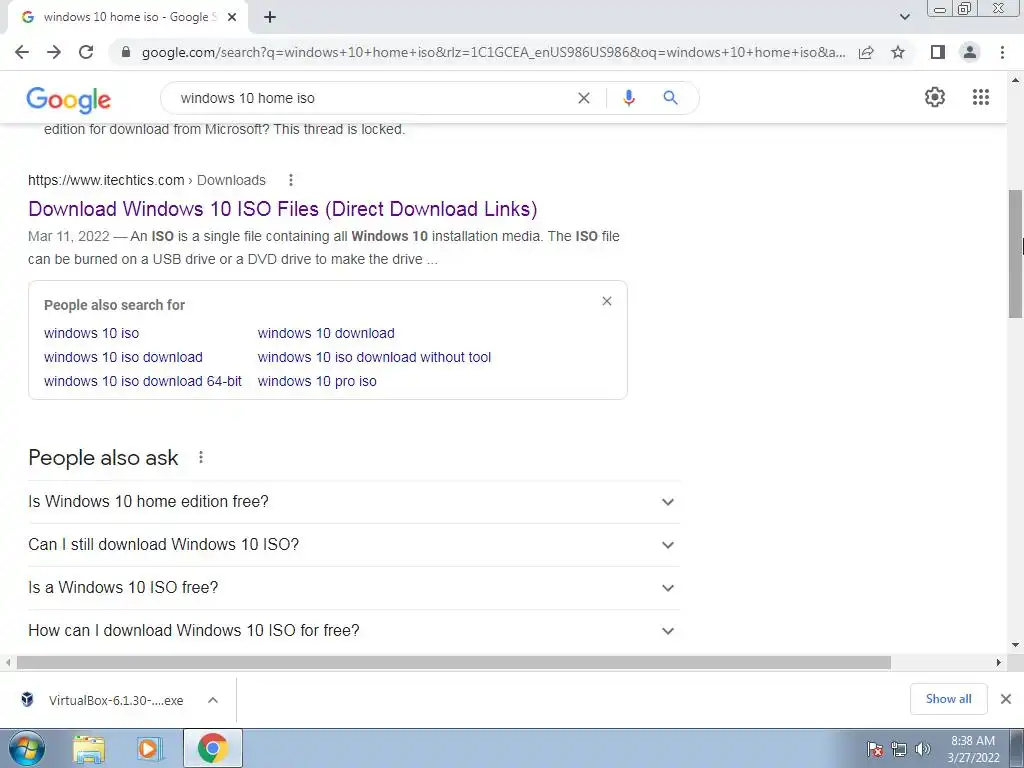Expand 'How can I download Windows 10 ISO for free?'
Viewport: 1024px width, 768px height.
[354, 631]
